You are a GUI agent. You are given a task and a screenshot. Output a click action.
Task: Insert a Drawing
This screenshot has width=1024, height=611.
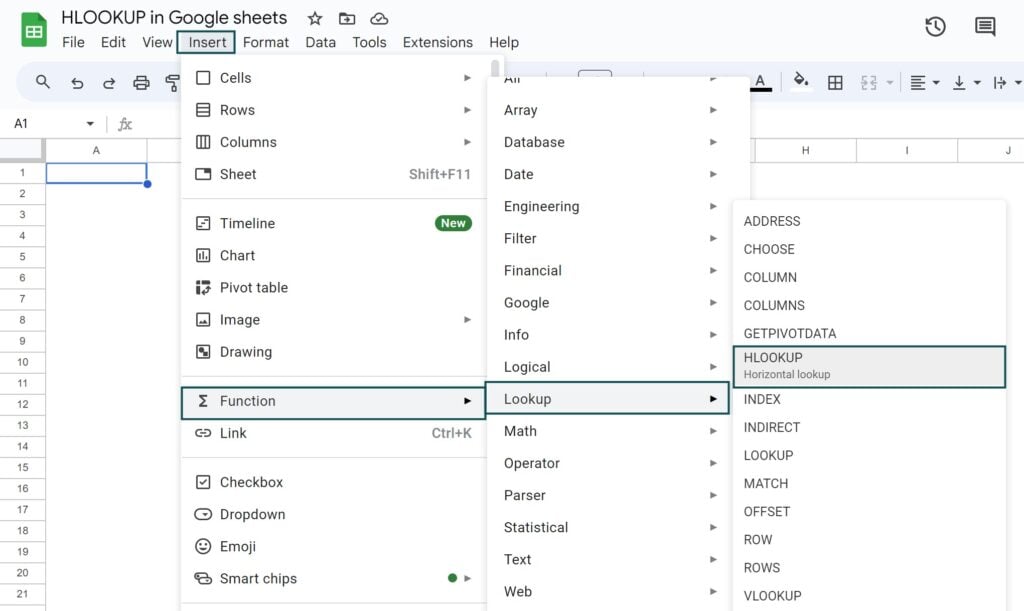click(333, 351)
